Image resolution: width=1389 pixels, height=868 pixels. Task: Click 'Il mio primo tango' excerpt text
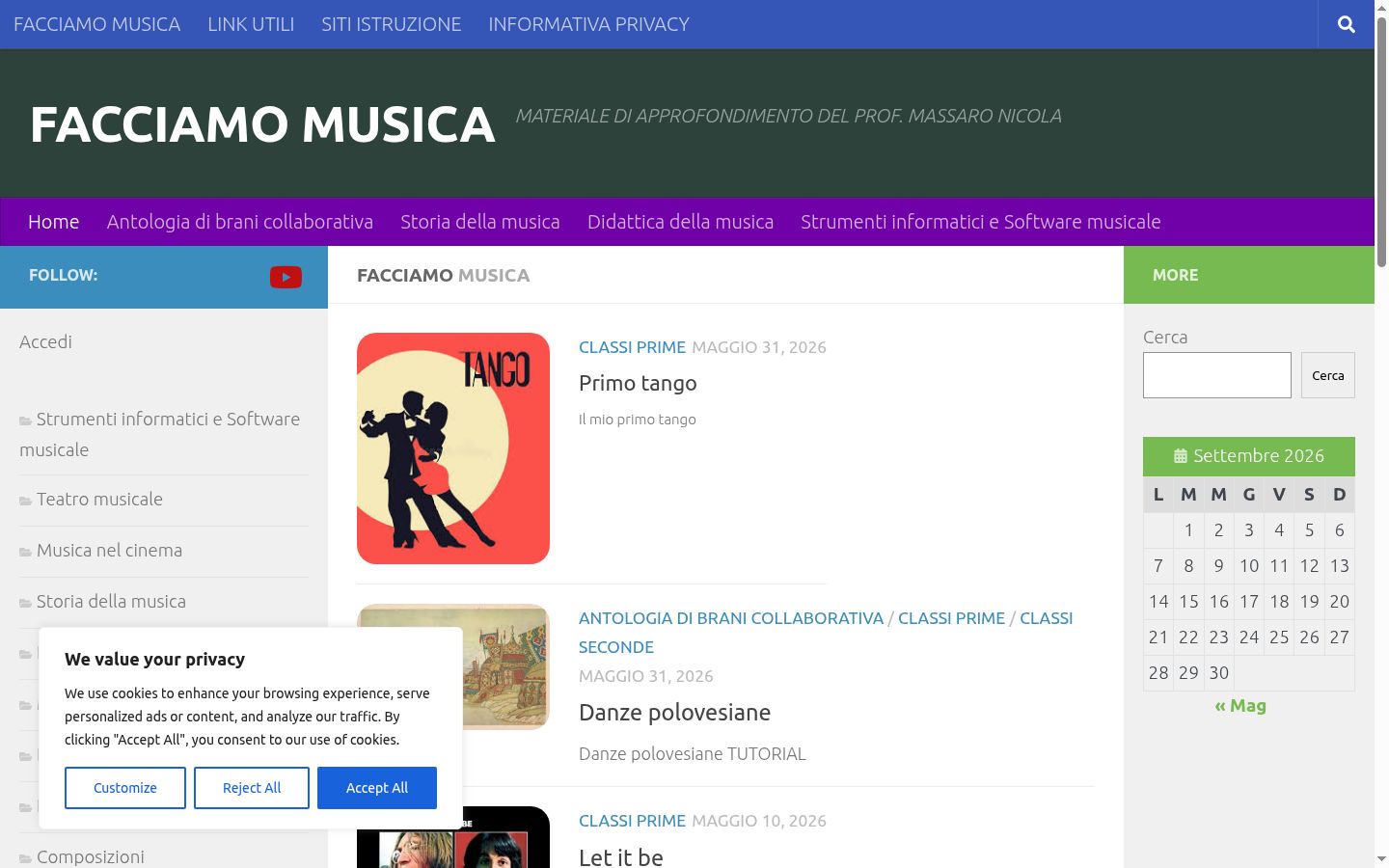coord(637,420)
